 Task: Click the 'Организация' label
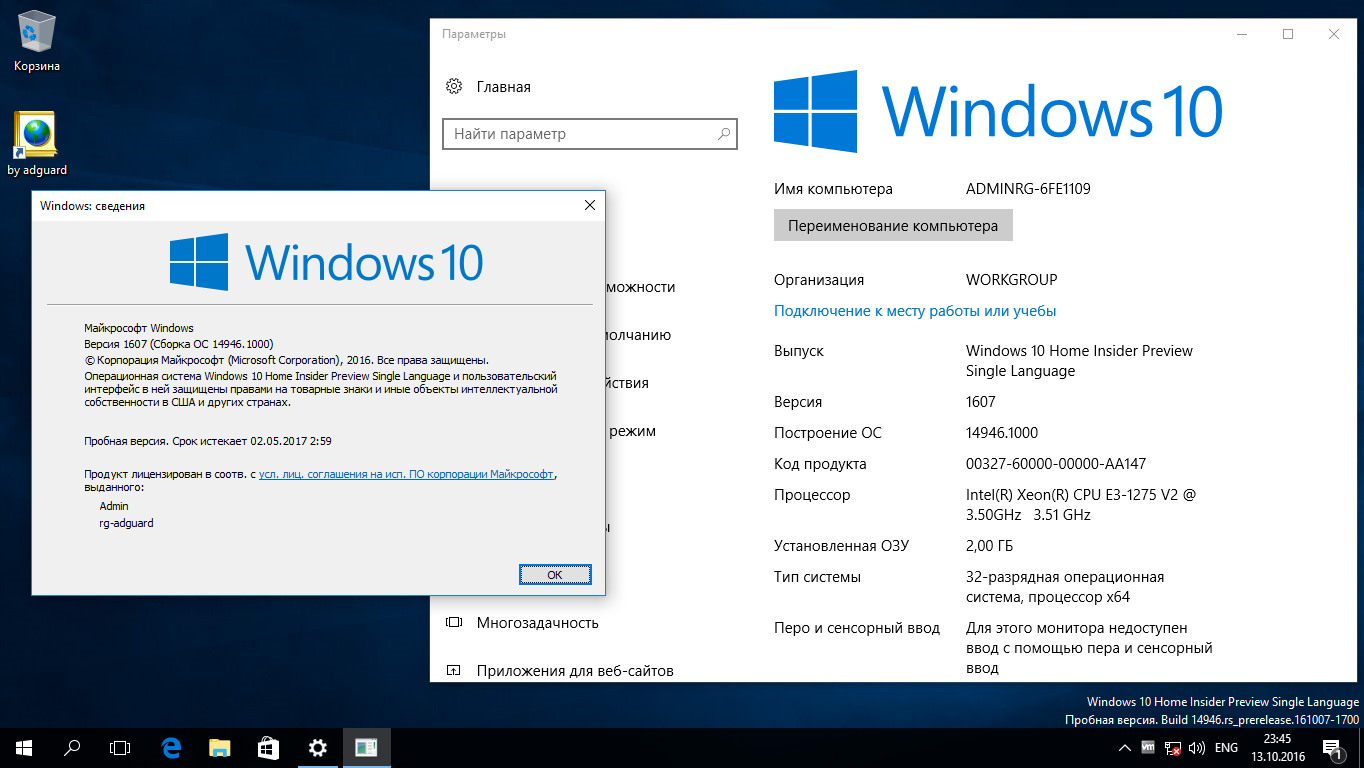click(x=819, y=280)
